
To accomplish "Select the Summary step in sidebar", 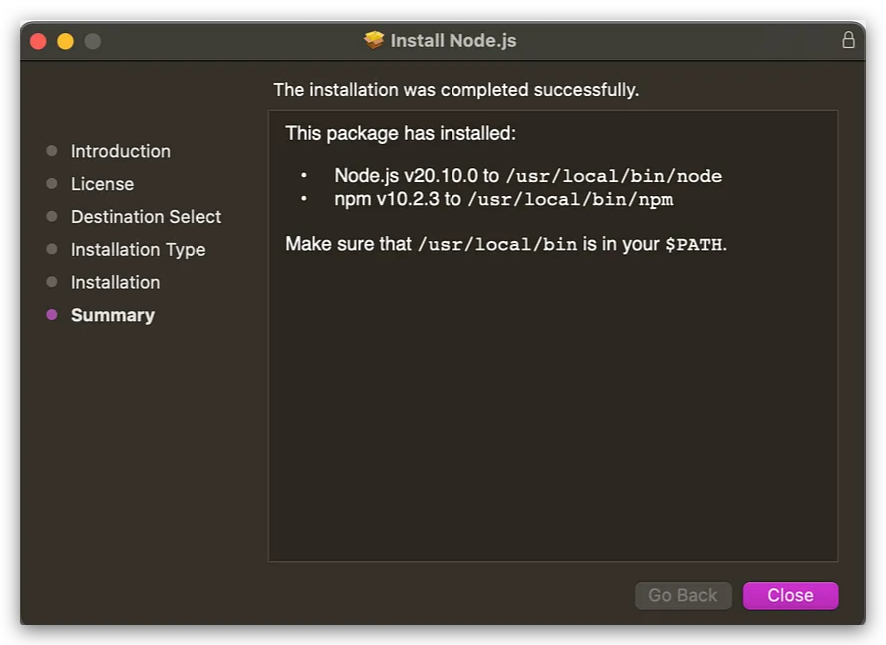I will tap(112, 315).
